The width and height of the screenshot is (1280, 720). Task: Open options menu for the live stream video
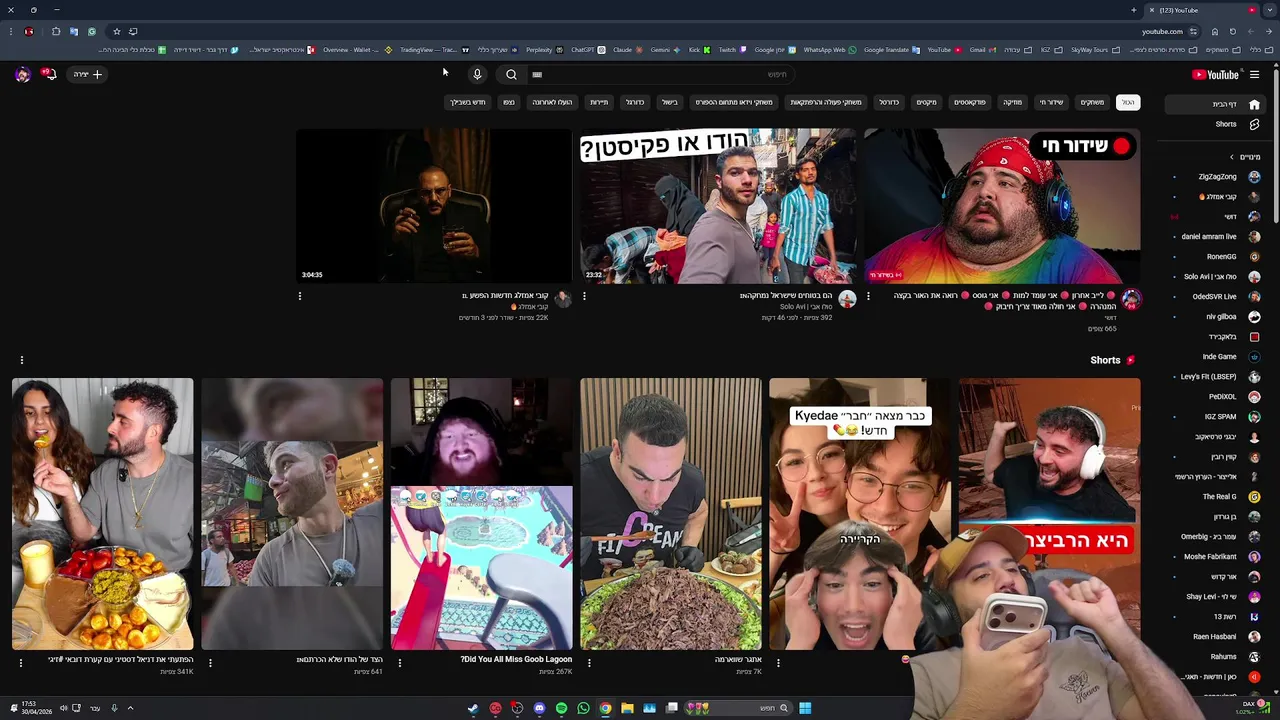pyautogui.click(x=868, y=296)
